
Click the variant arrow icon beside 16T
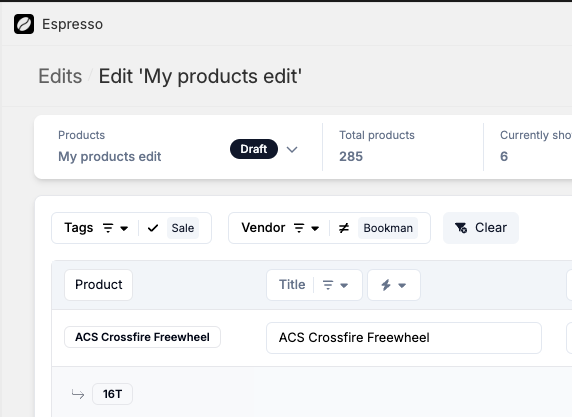[78, 394]
